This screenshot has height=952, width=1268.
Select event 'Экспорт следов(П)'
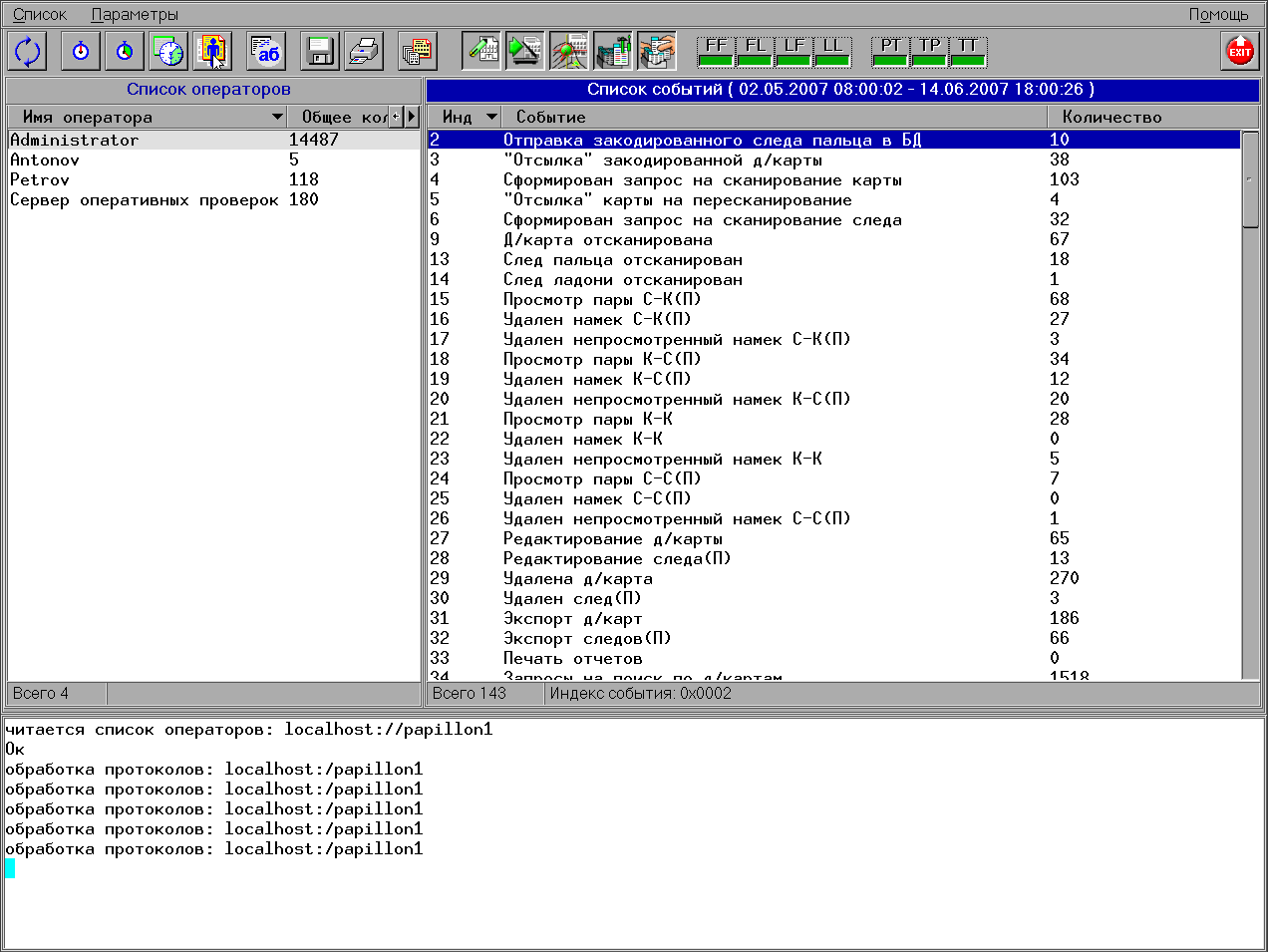[834, 638]
